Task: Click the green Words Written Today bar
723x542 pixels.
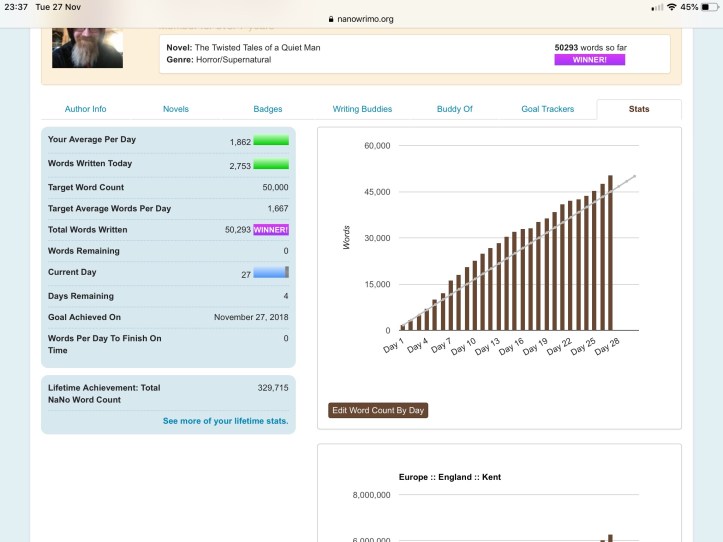Action: [270, 164]
